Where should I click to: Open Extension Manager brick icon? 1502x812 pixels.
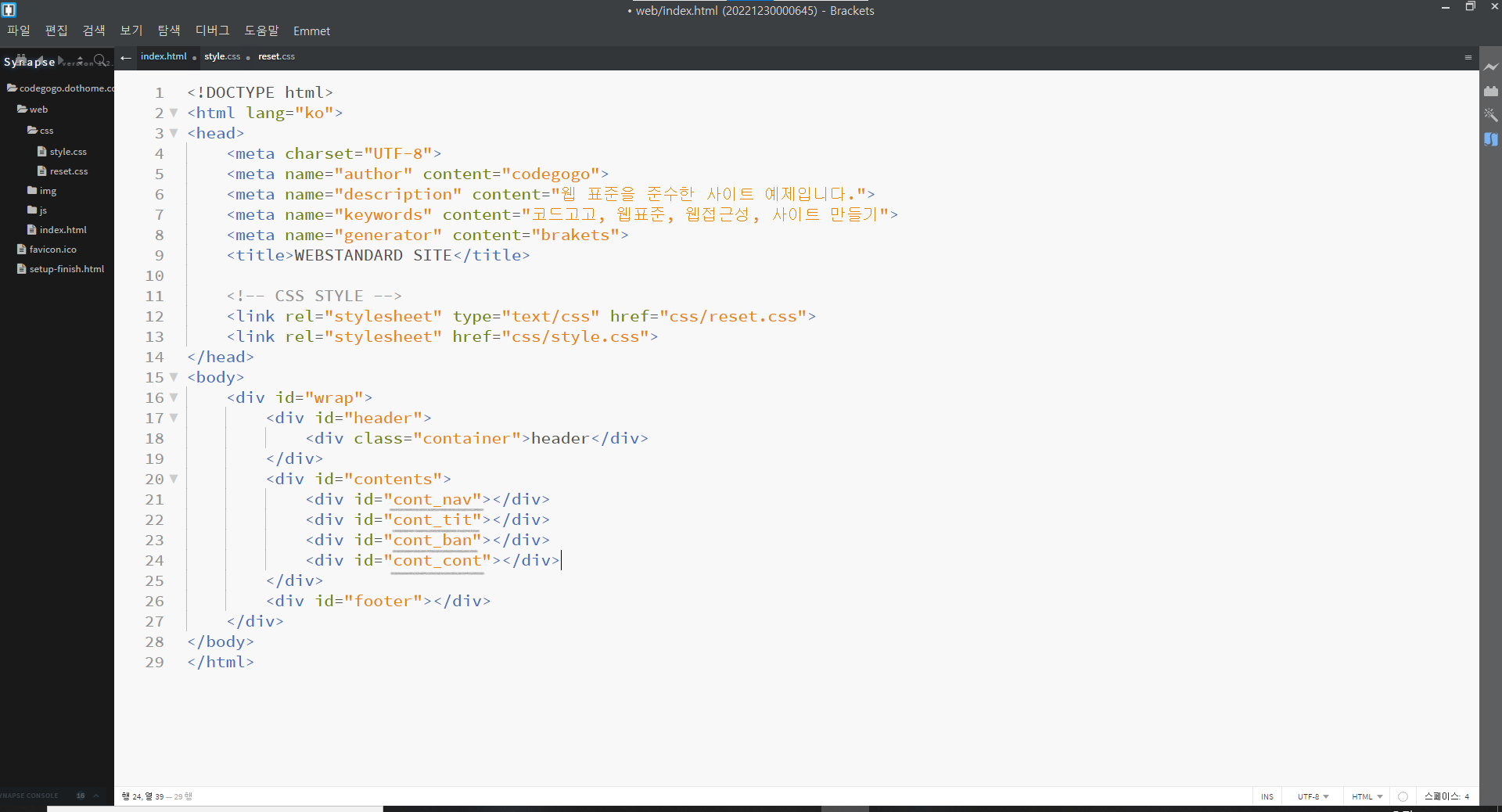point(1491,92)
